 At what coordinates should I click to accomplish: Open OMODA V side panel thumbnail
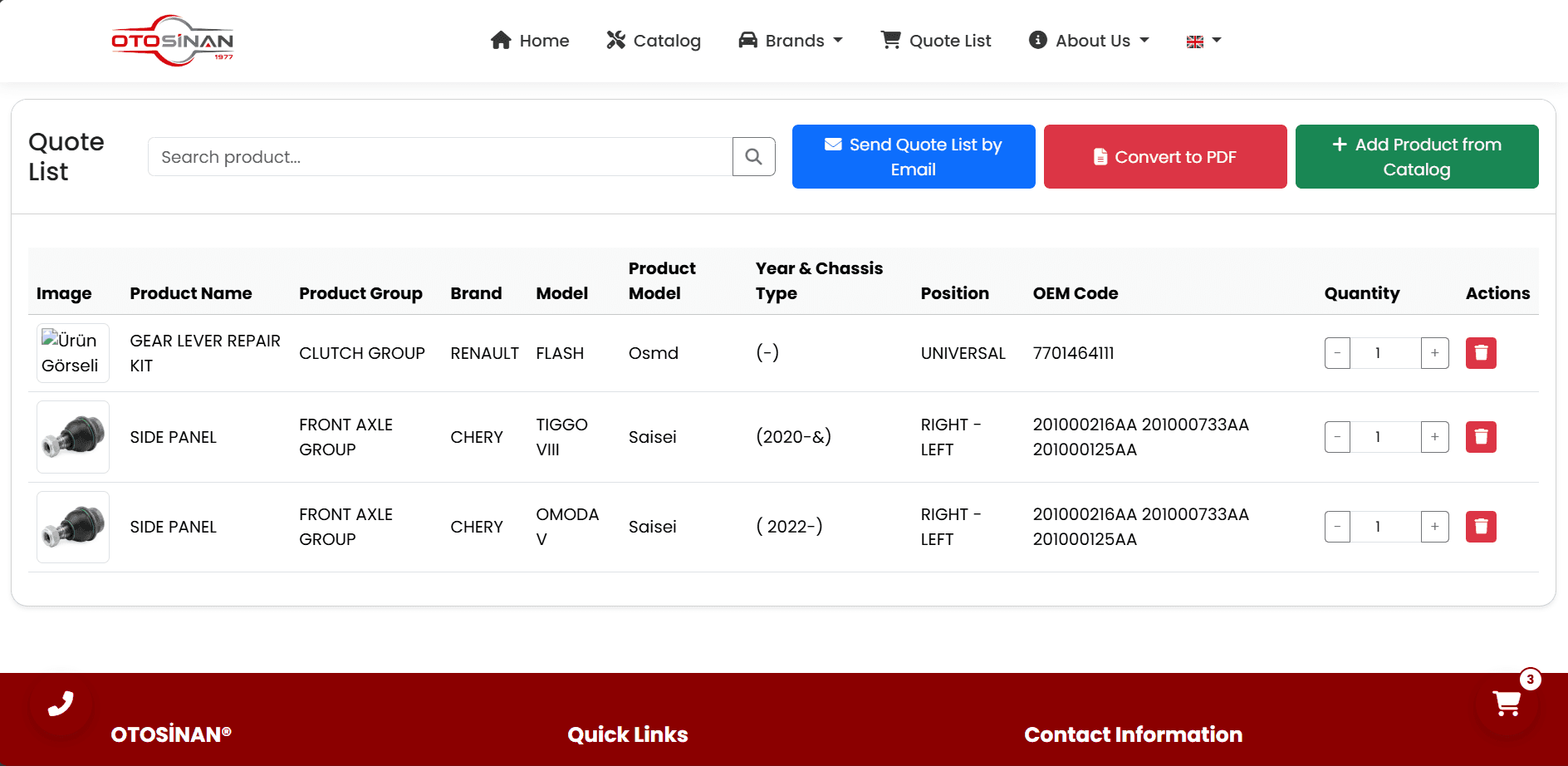pos(73,527)
